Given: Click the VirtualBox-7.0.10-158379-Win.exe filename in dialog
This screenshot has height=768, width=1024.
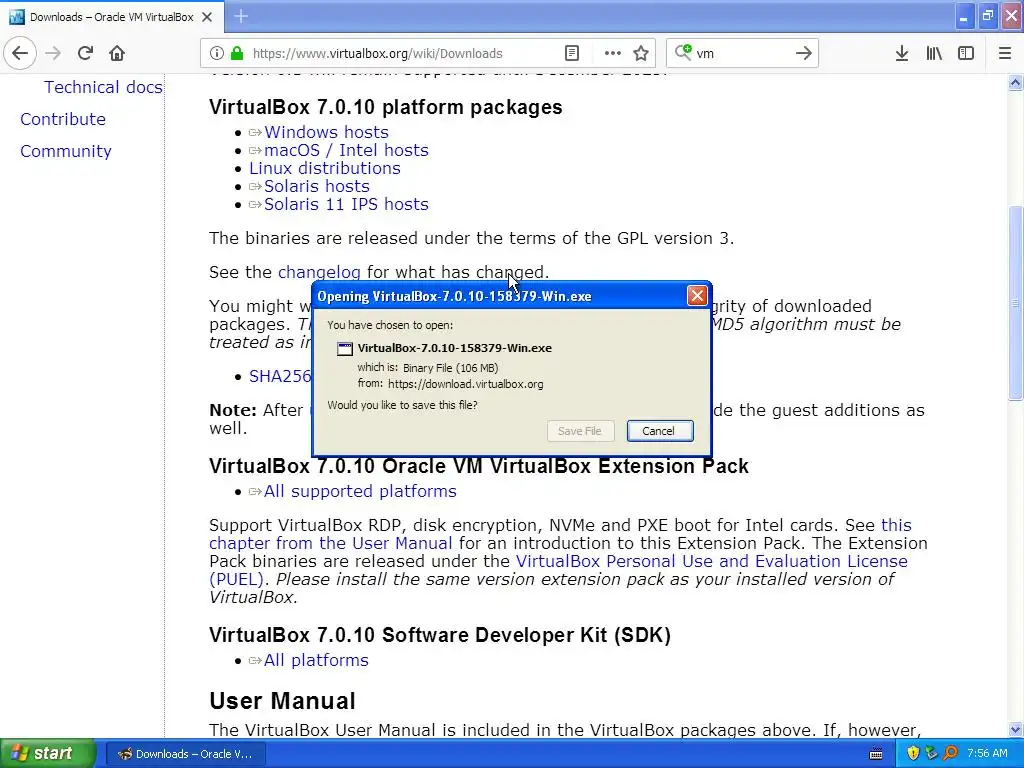Looking at the screenshot, I should pyautogui.click(x=455, y=348).
